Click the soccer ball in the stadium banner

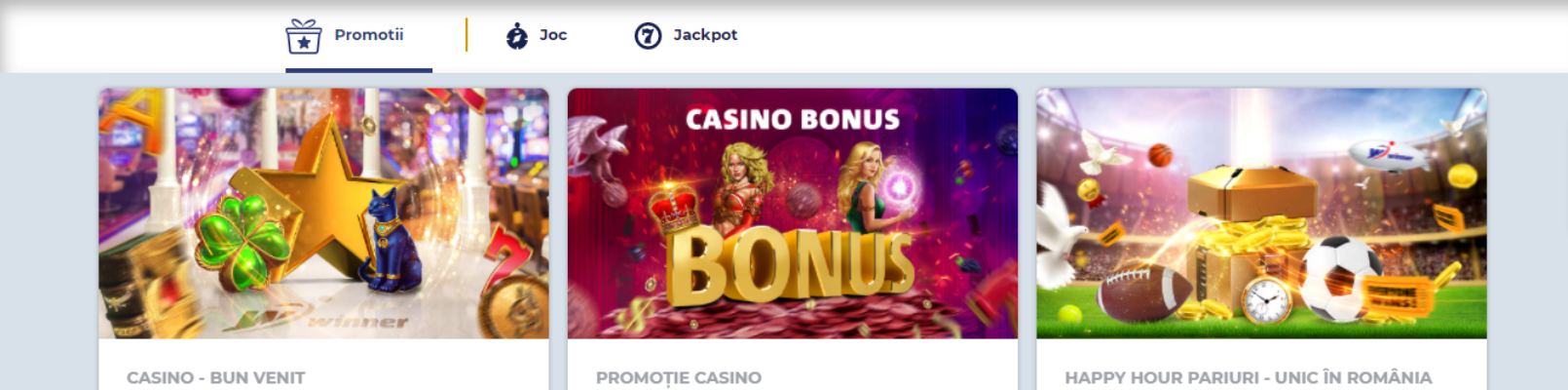click(x=1341, y=279)
